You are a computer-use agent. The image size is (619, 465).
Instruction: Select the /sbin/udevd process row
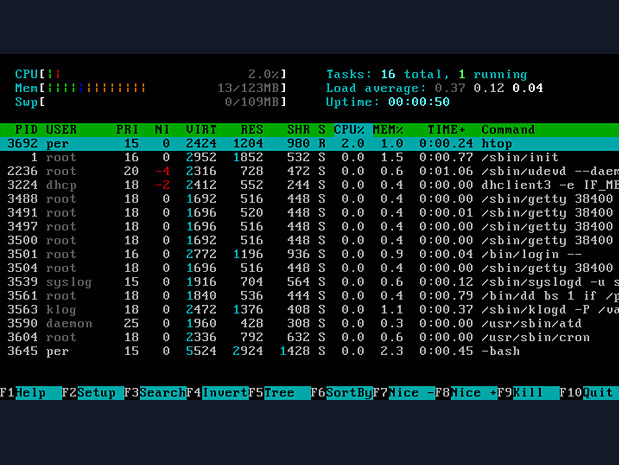coord(310,171)
